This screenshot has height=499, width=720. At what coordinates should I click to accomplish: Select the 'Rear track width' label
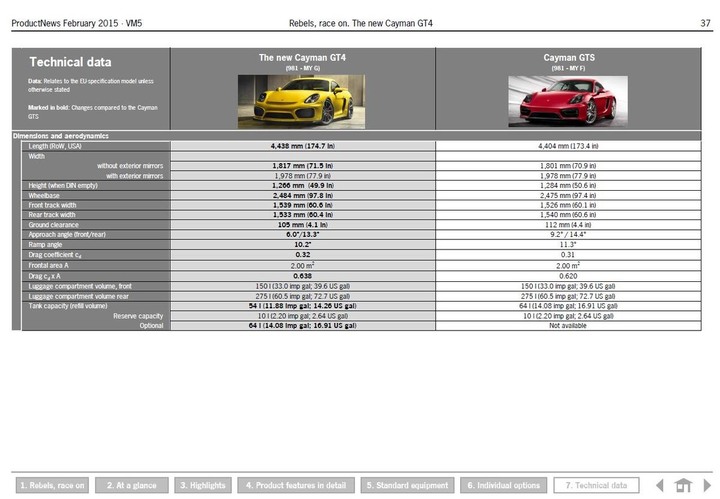(51, 215)
